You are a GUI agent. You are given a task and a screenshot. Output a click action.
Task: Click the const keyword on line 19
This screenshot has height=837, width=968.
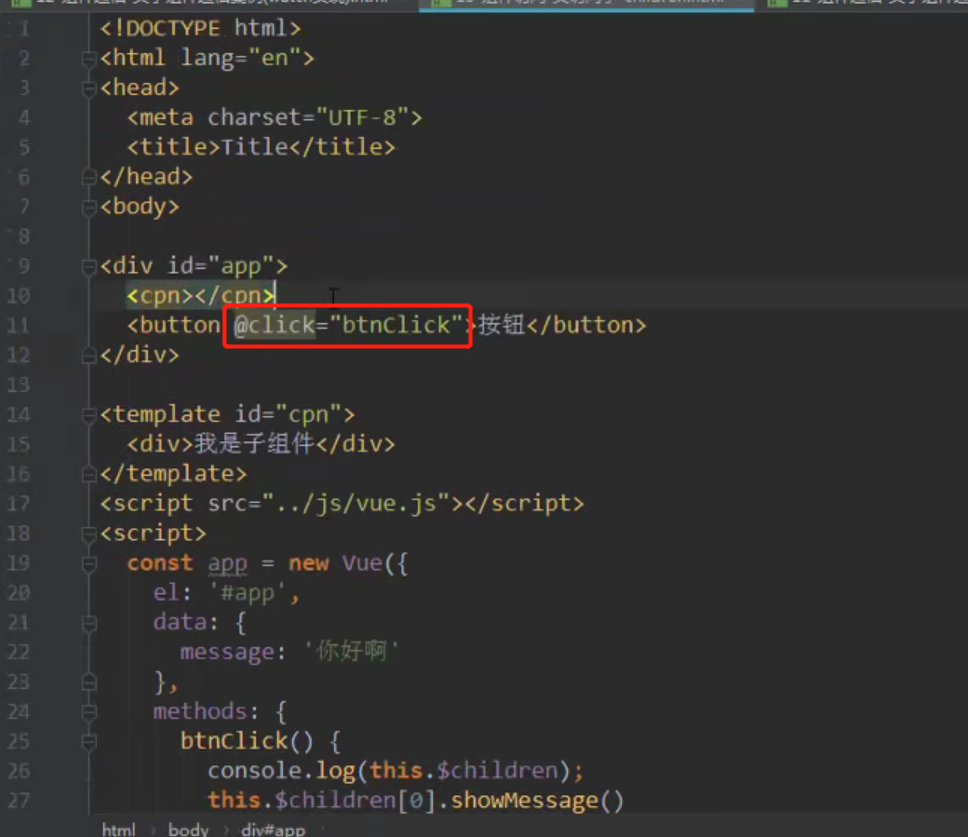tap(160, 563)
